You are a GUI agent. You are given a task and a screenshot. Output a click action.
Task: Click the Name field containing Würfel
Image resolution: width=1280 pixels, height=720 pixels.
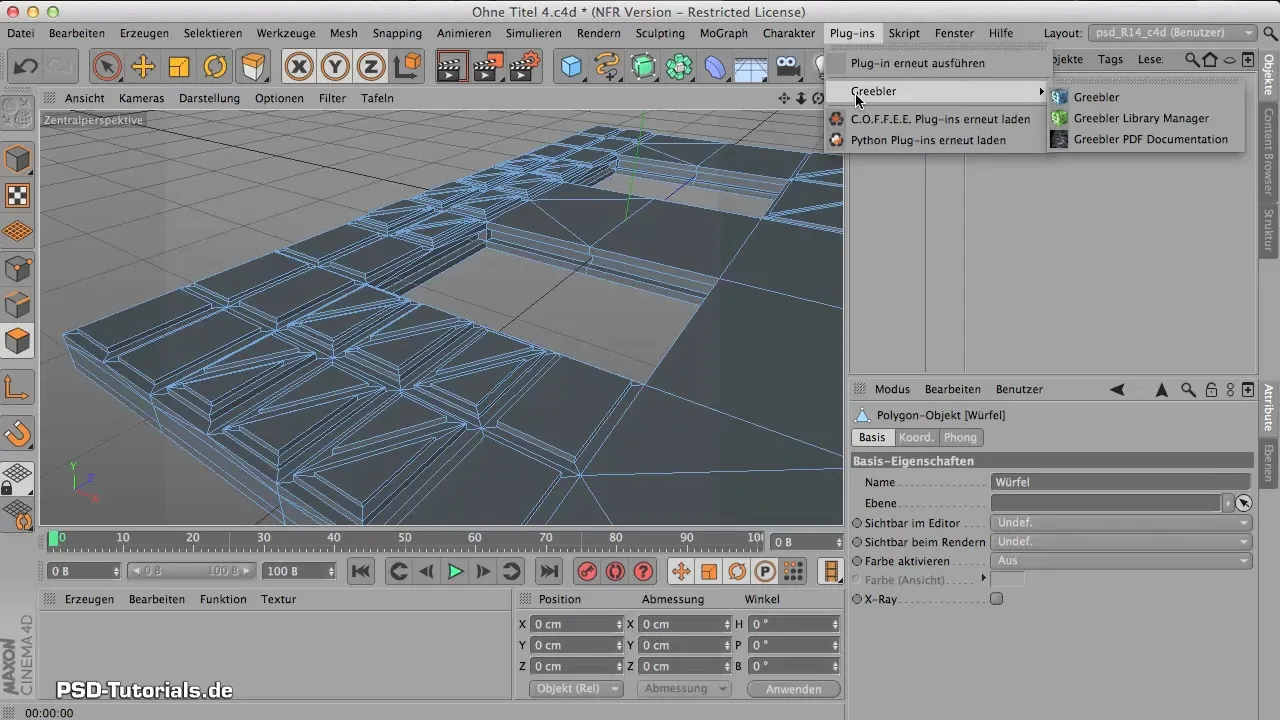click(1120, 482)
